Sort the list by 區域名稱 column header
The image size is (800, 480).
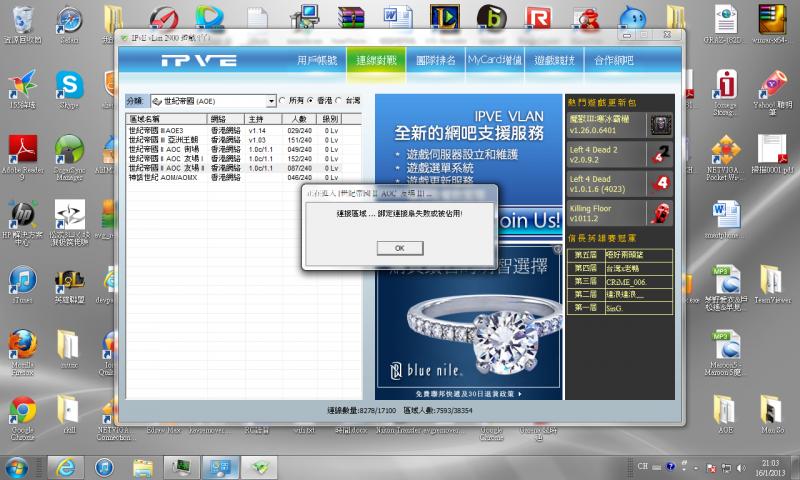pos(165,119)
